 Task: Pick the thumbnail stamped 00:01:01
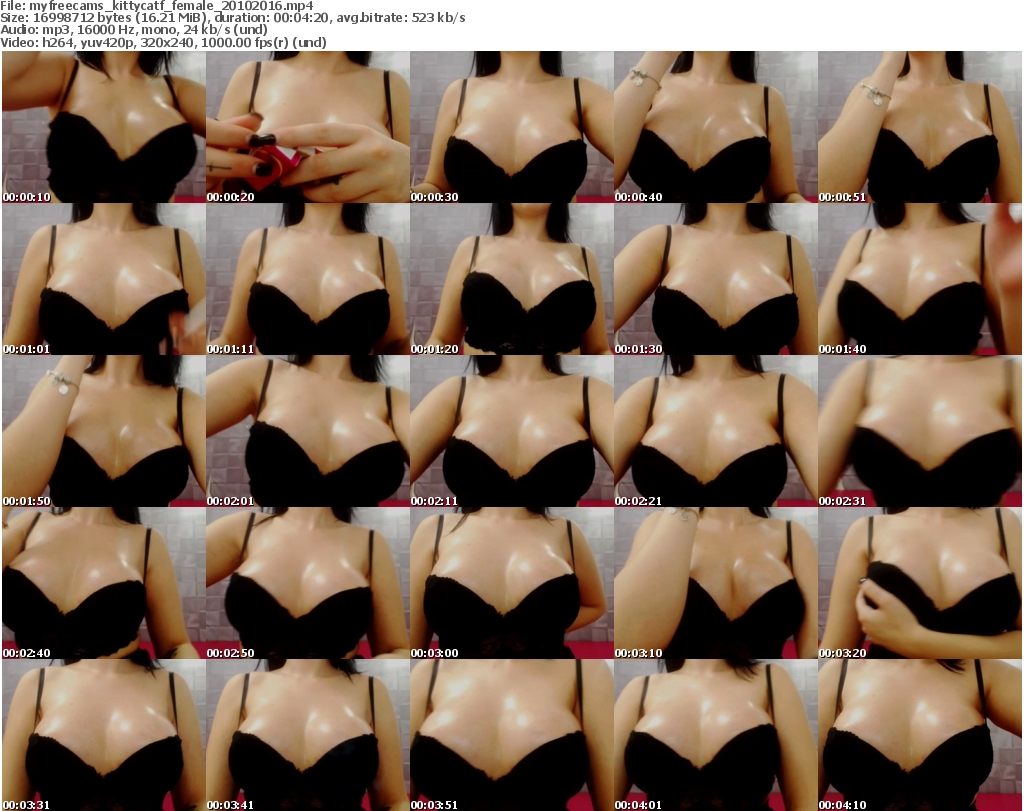tap(104, 279)
